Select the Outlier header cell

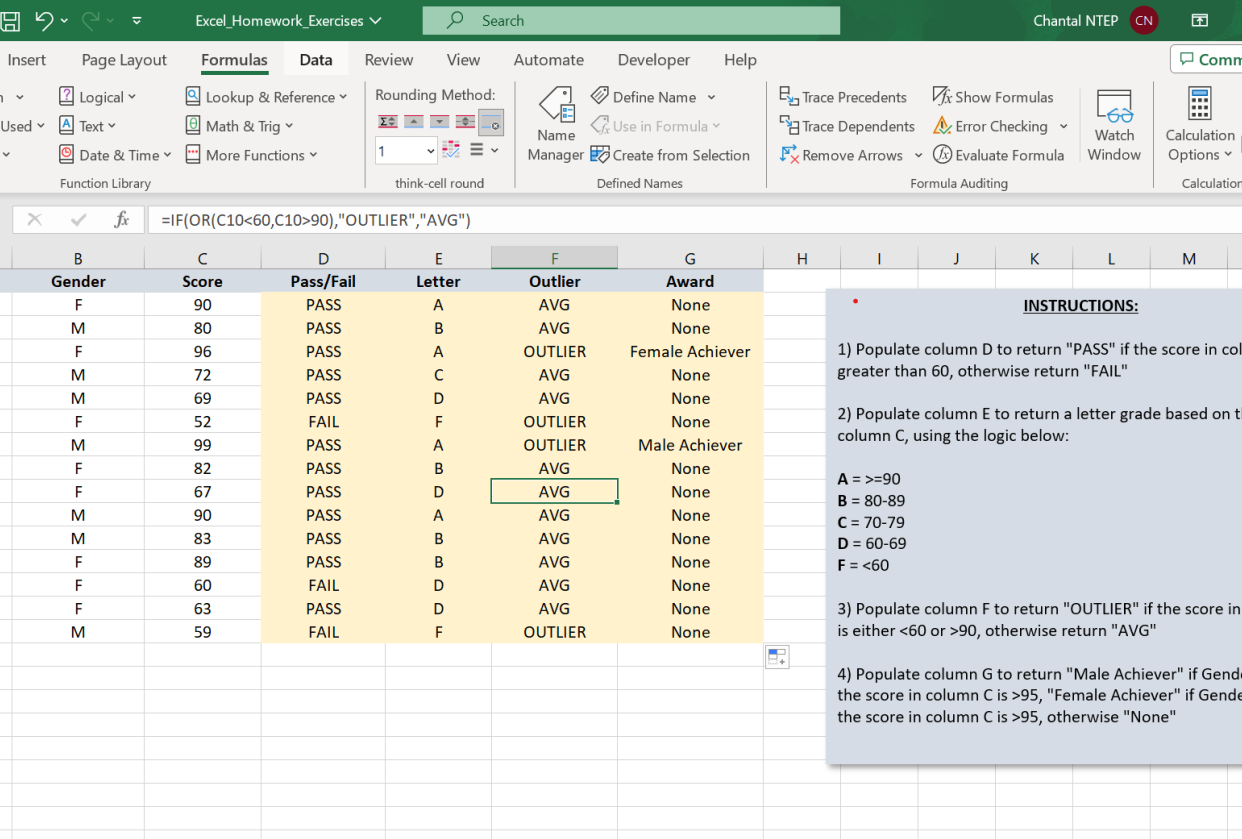[x=554, y=282]
